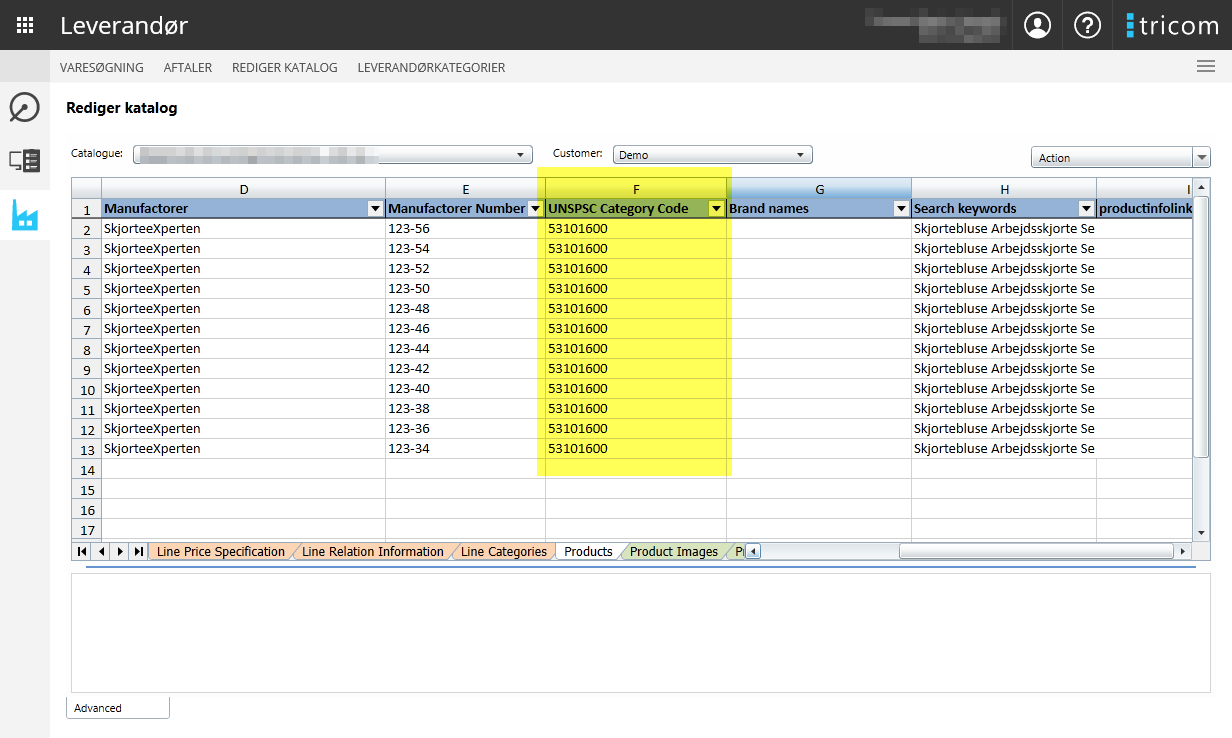This screenshot has width=1232, height=738.
Task: Open the hamburger menu in the navigation bar
Action: click(1206, 67)
